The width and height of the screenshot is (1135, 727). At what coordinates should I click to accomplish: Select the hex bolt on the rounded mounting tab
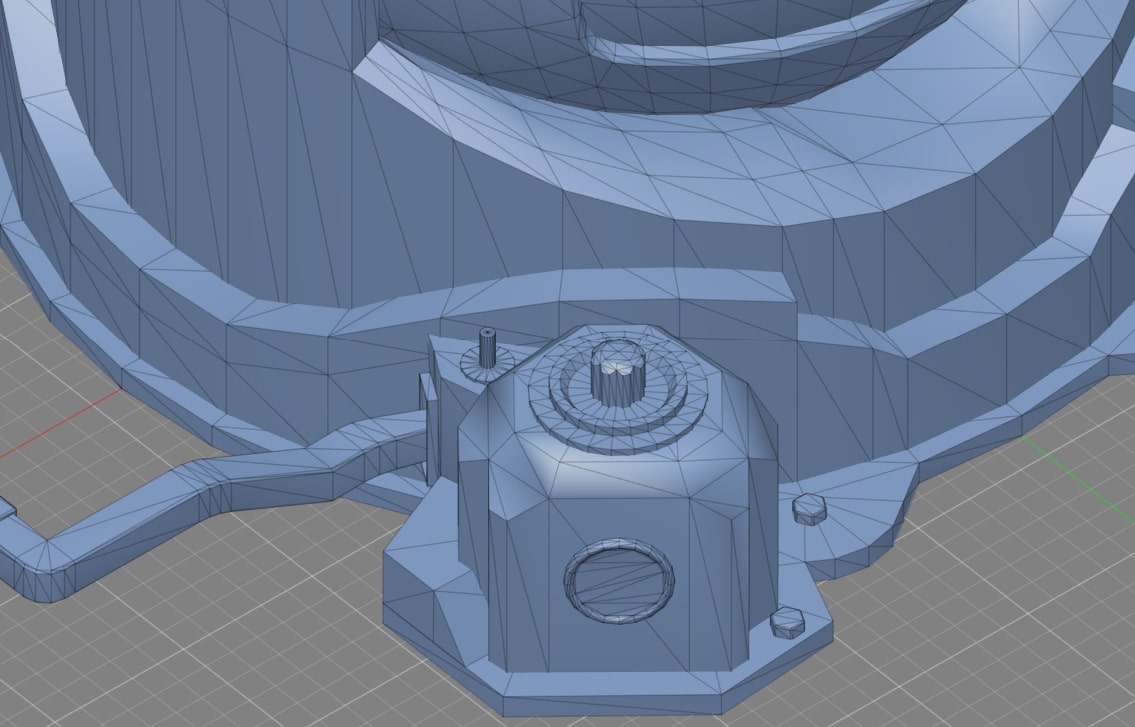pyautogui.click(x=809, y=509)
